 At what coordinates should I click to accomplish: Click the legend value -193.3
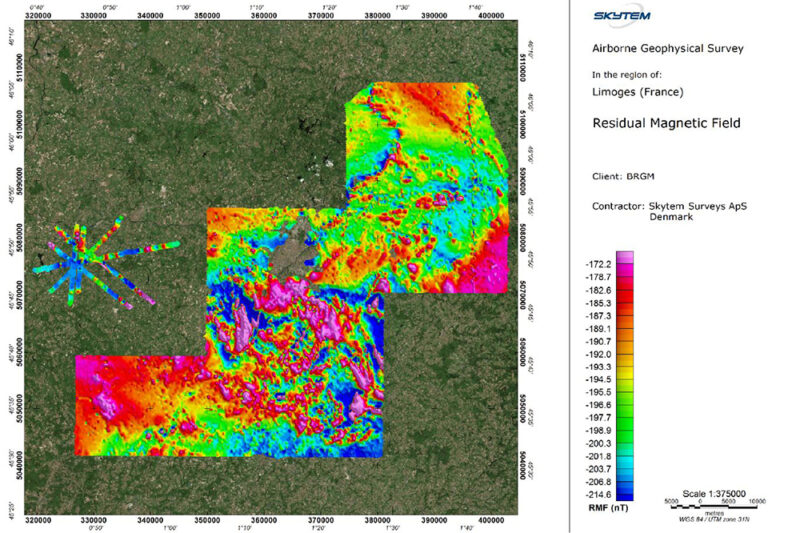(598, 367)
